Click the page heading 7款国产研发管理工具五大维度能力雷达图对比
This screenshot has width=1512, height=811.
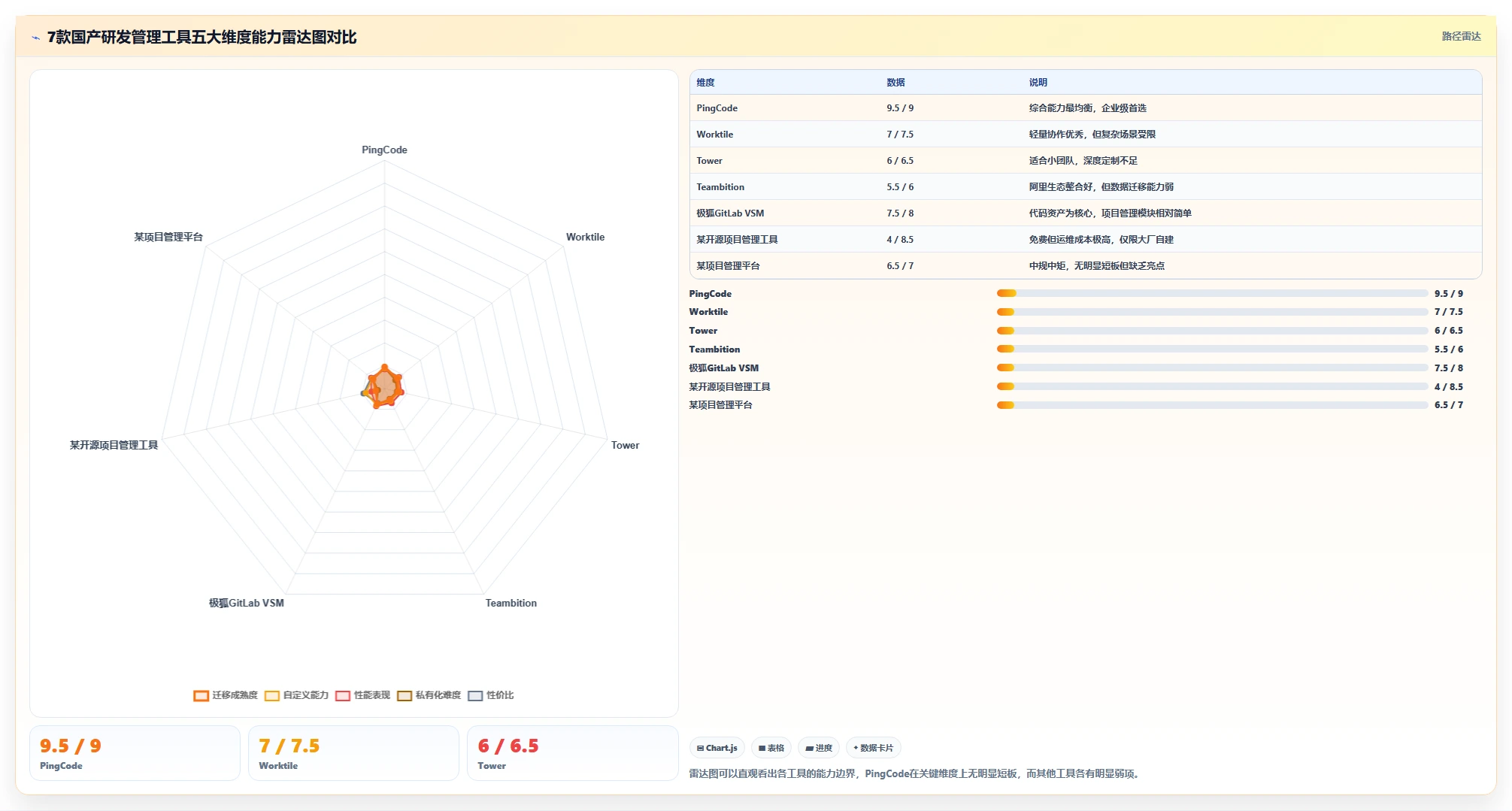tap(201, 37)
